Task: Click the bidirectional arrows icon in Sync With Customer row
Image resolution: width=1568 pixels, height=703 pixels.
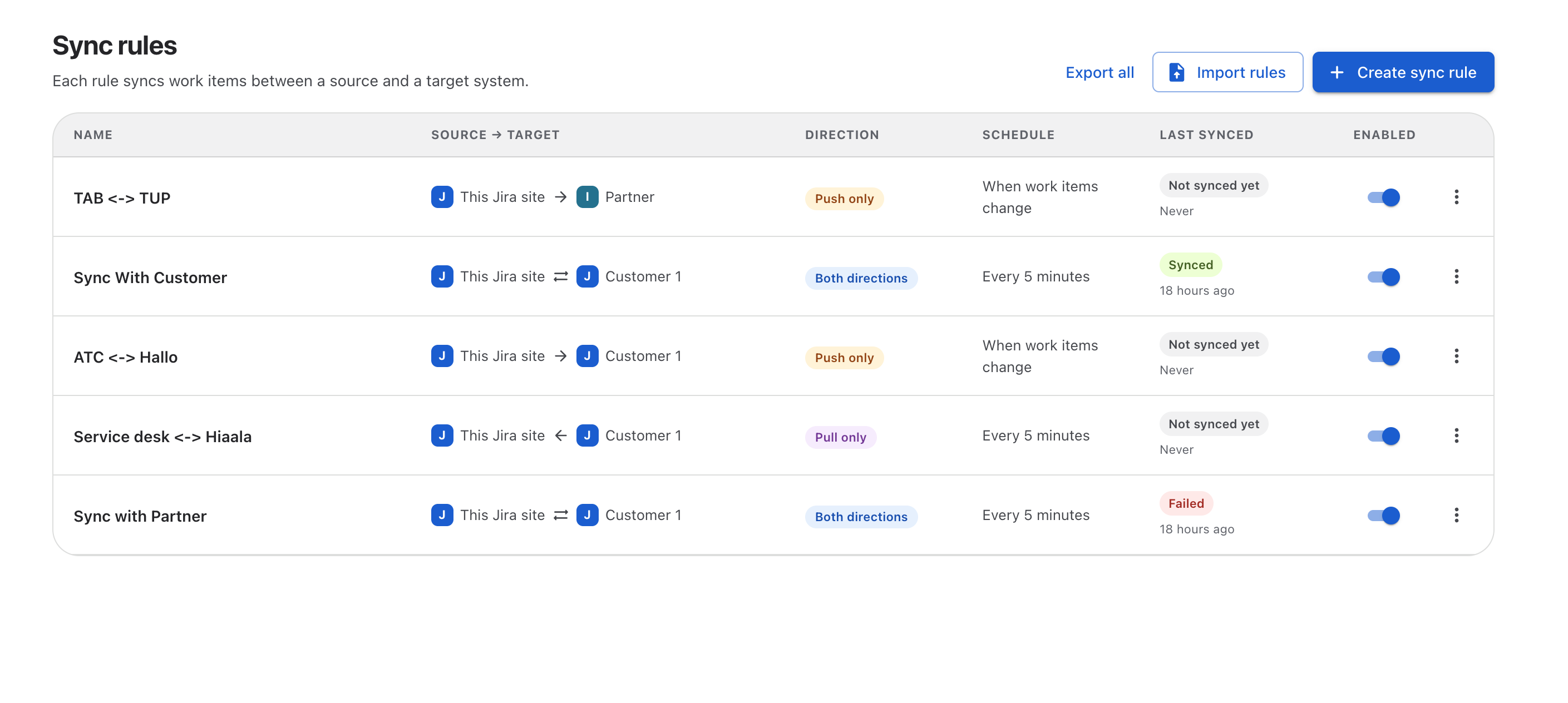Action: click(561, 276)
